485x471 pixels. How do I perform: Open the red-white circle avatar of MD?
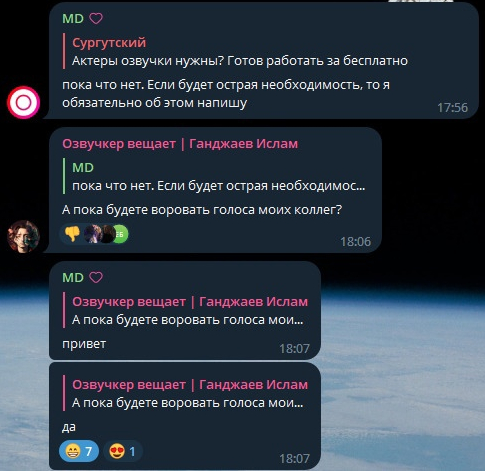point(24,103)
